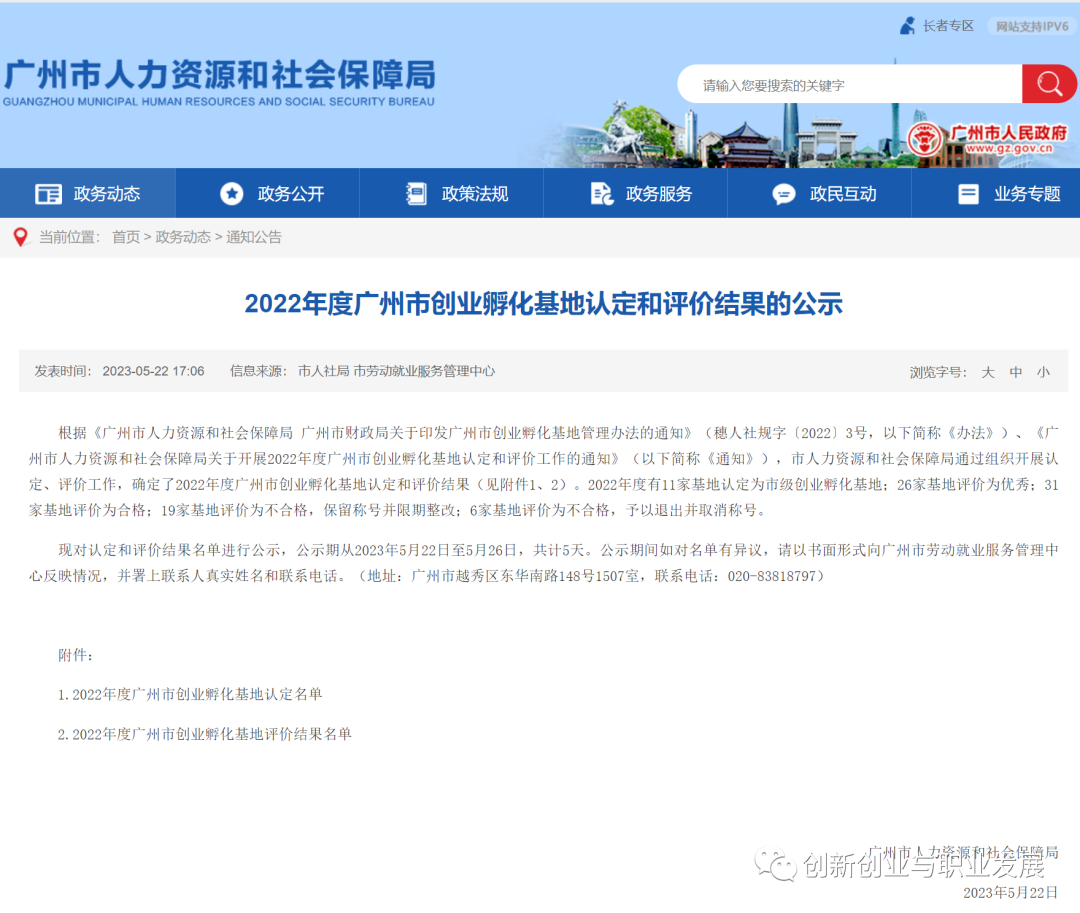
Task: Set browsing font size to 中
Action: [1016, 372]
